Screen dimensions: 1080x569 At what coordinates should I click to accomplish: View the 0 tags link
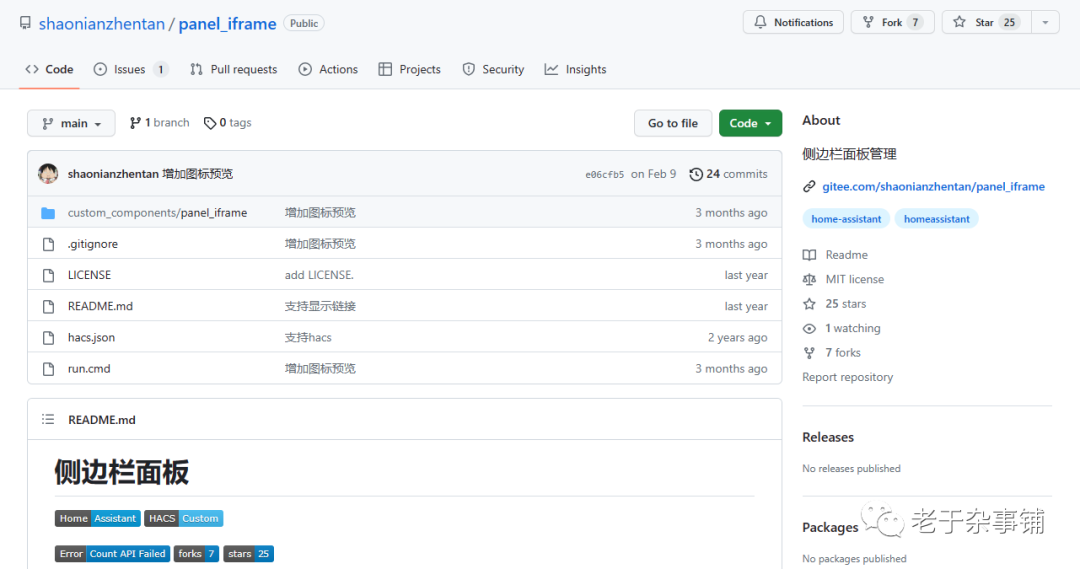(x=228, y=123)
